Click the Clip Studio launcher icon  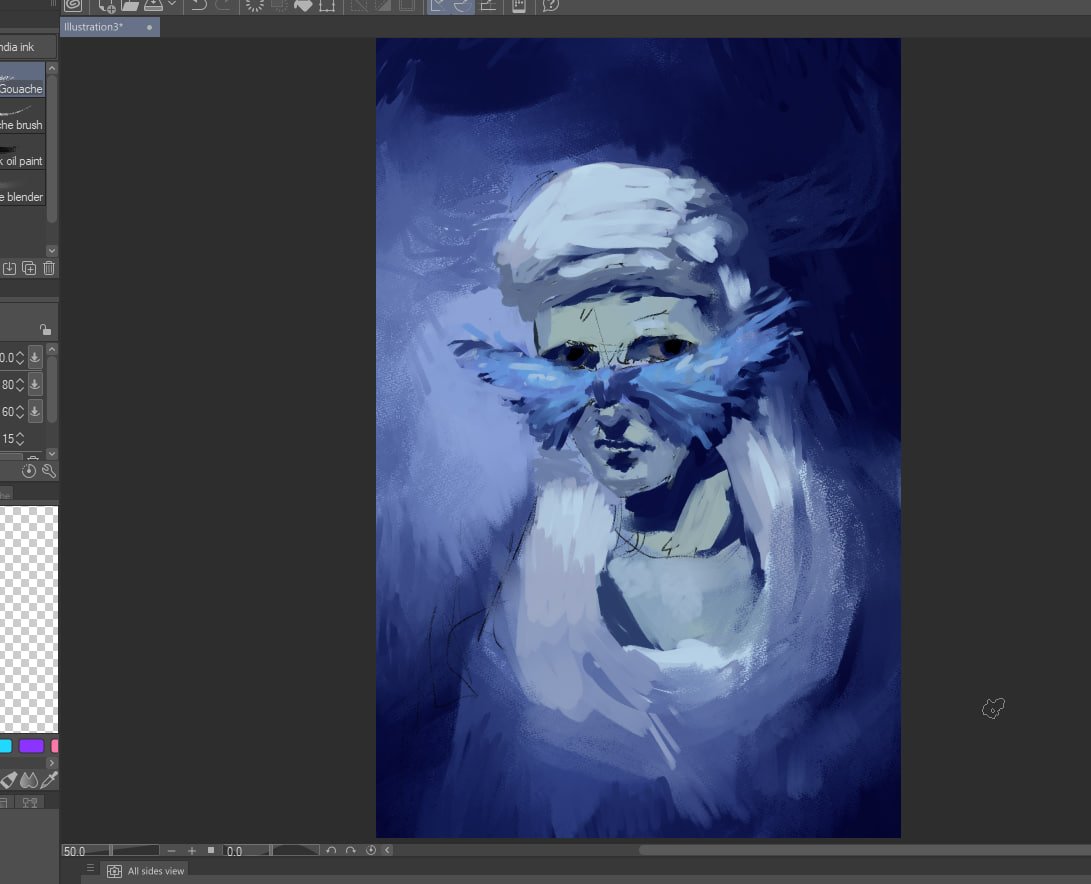pos(72,5)
